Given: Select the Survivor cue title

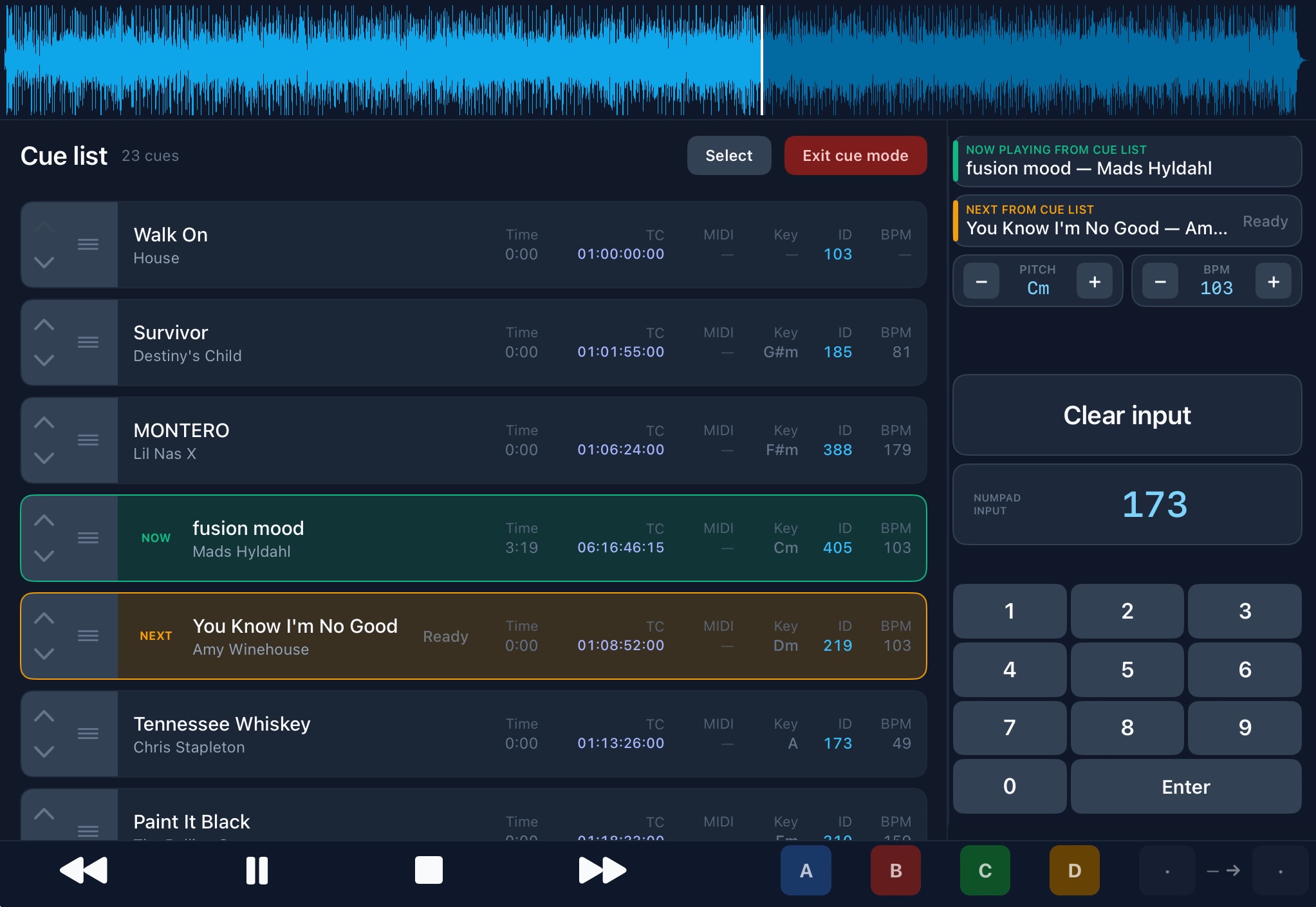Looking at the screenshot, I should coord(171,333).
